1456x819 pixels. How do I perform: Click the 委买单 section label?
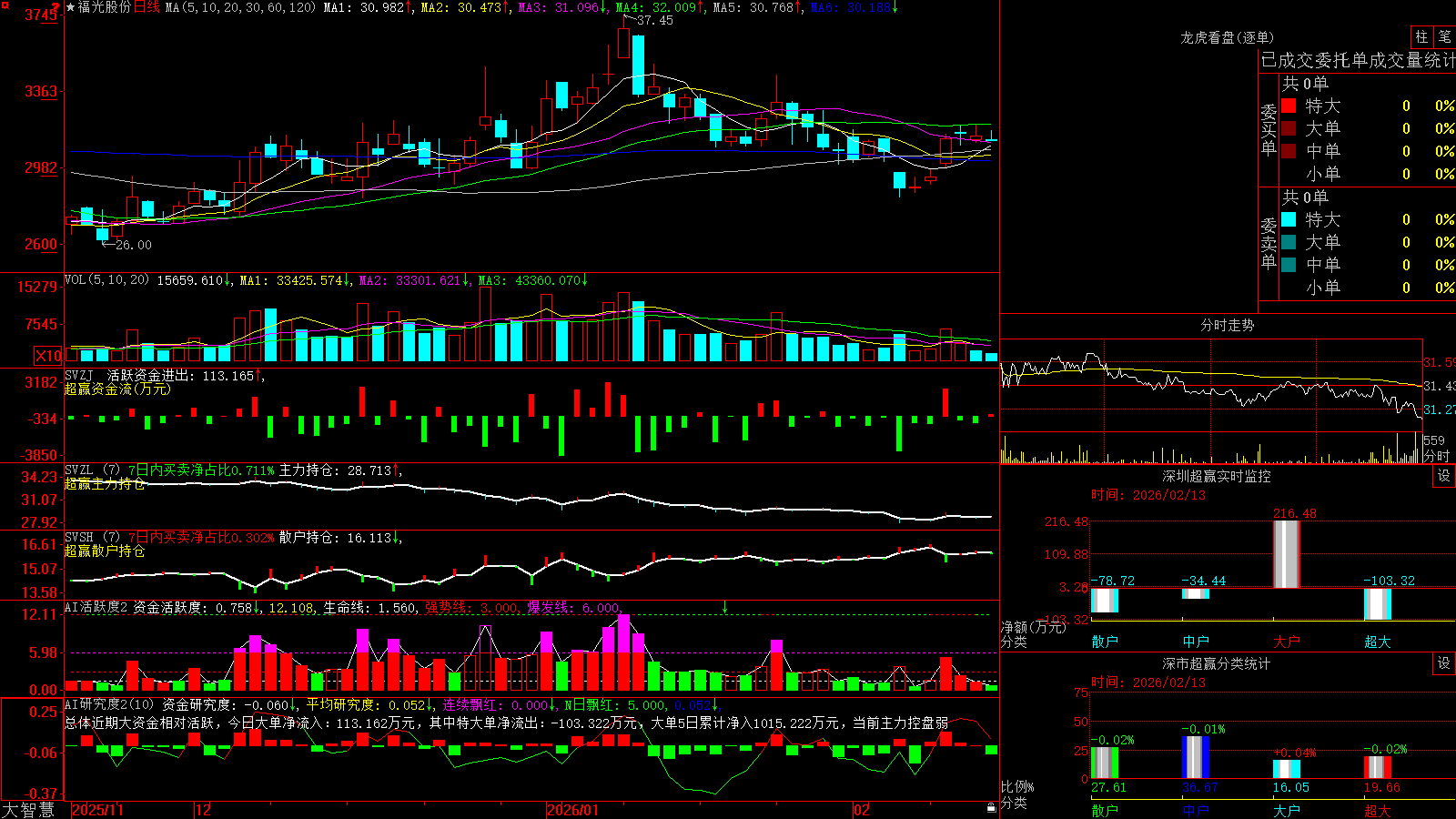(1269, 128)
